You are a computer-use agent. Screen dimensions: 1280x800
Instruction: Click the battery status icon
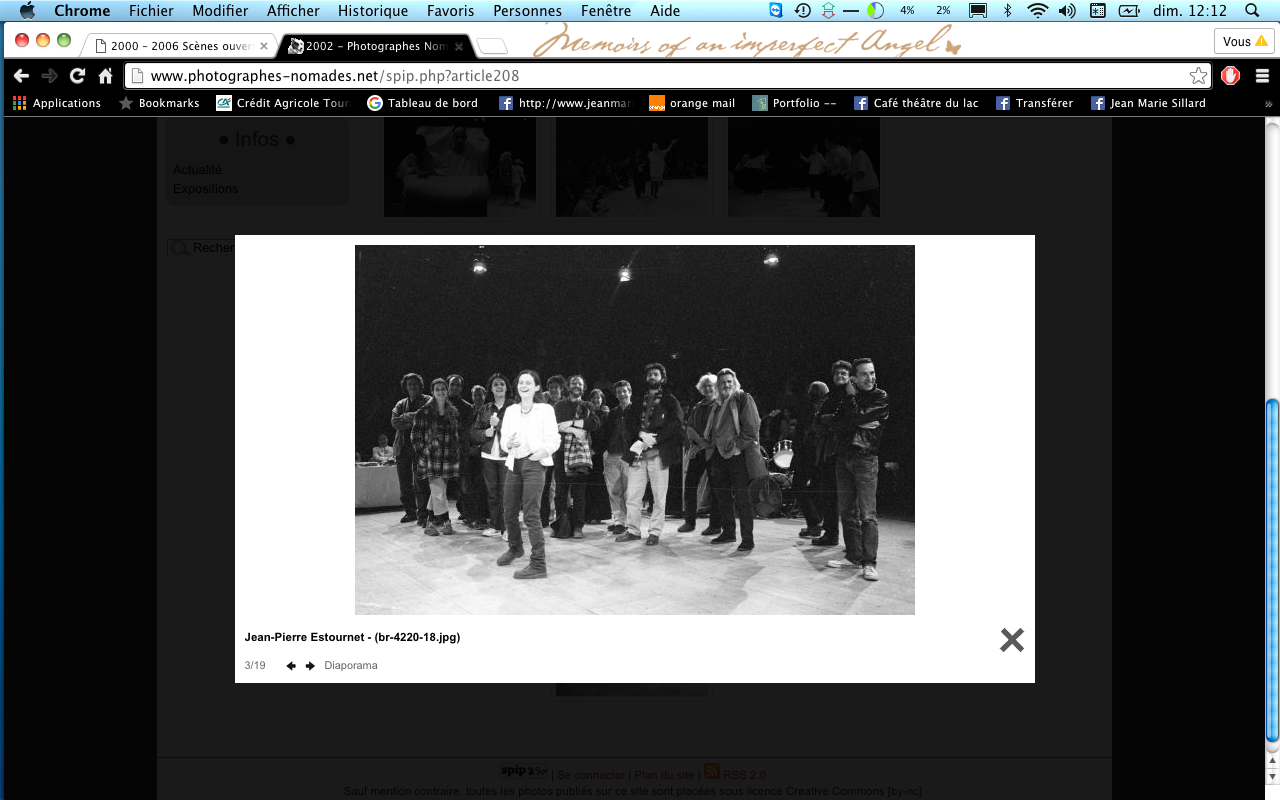click(1129, 11)
